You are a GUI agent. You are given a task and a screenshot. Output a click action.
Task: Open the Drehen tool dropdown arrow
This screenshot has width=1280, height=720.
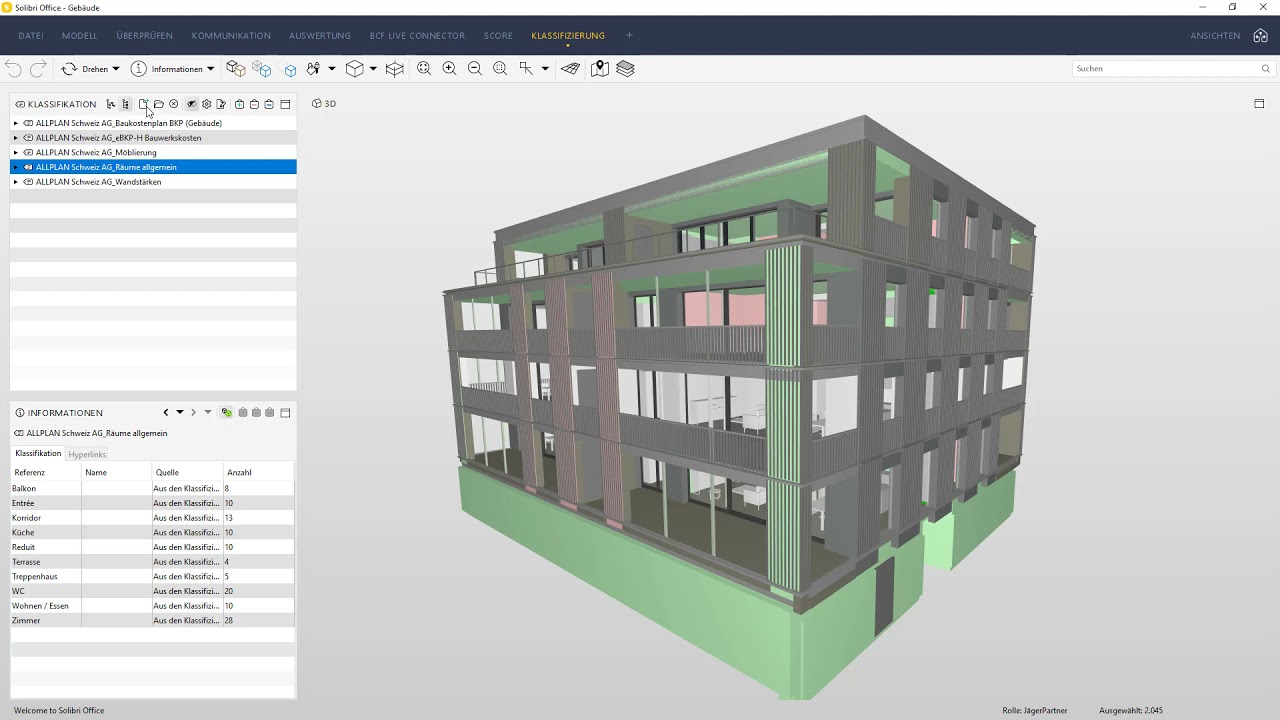(x=115, y=69)
